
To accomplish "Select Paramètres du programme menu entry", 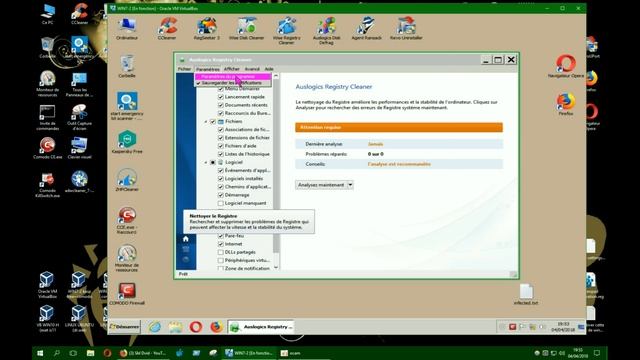I will tap(233, 76).
